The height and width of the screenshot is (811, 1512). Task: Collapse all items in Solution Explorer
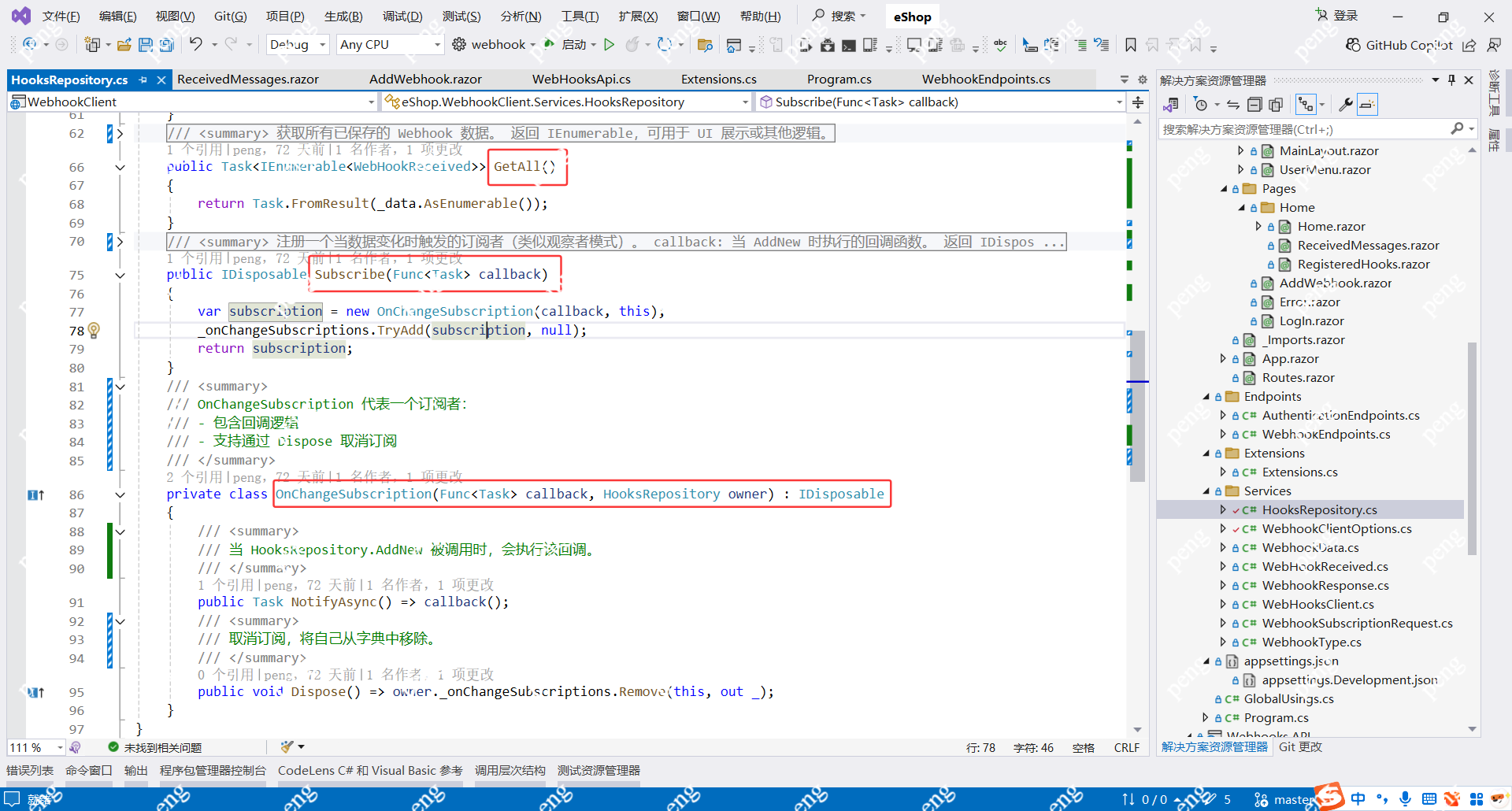(x=1254, y=105)
